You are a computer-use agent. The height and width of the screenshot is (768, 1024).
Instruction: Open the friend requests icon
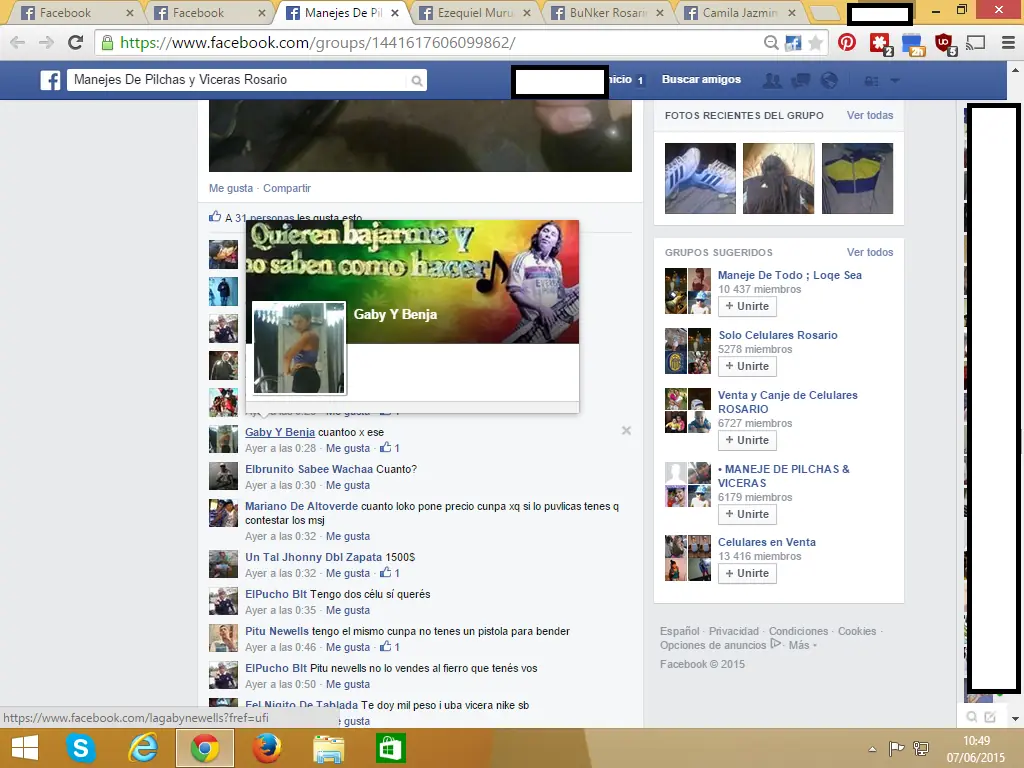(x=773, y=80)
